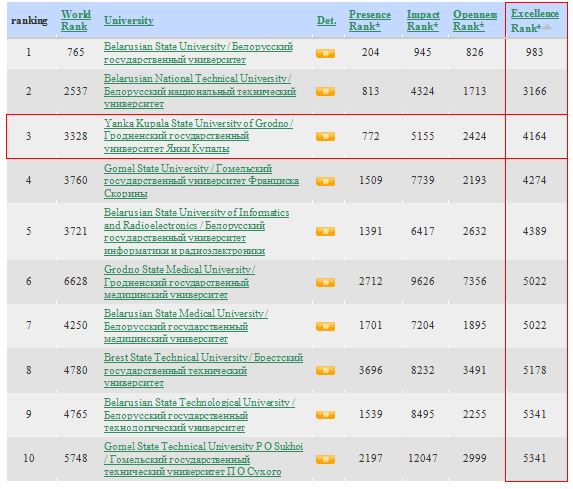The height and width of the screenshot is (489, 573).
Task: Select world rank value 4250
Action: point(76,325)
